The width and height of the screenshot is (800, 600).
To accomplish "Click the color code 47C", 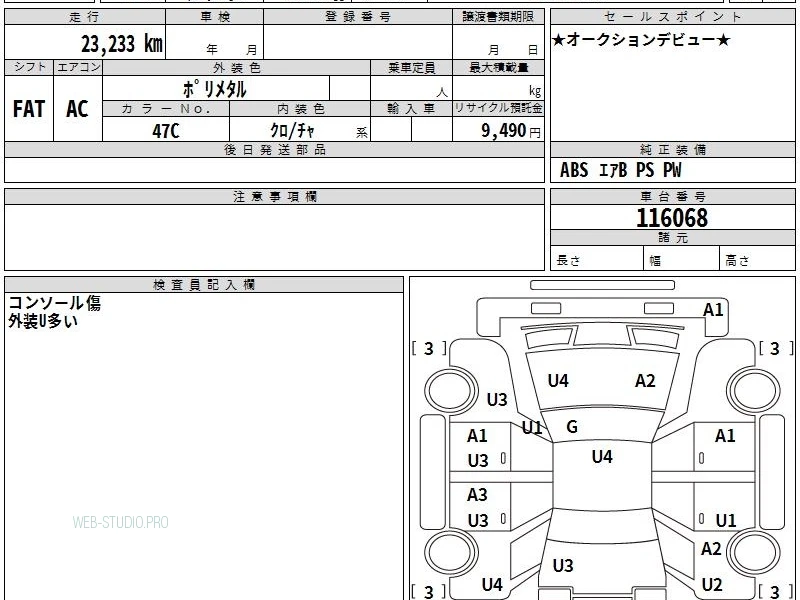I will (166, 131).
